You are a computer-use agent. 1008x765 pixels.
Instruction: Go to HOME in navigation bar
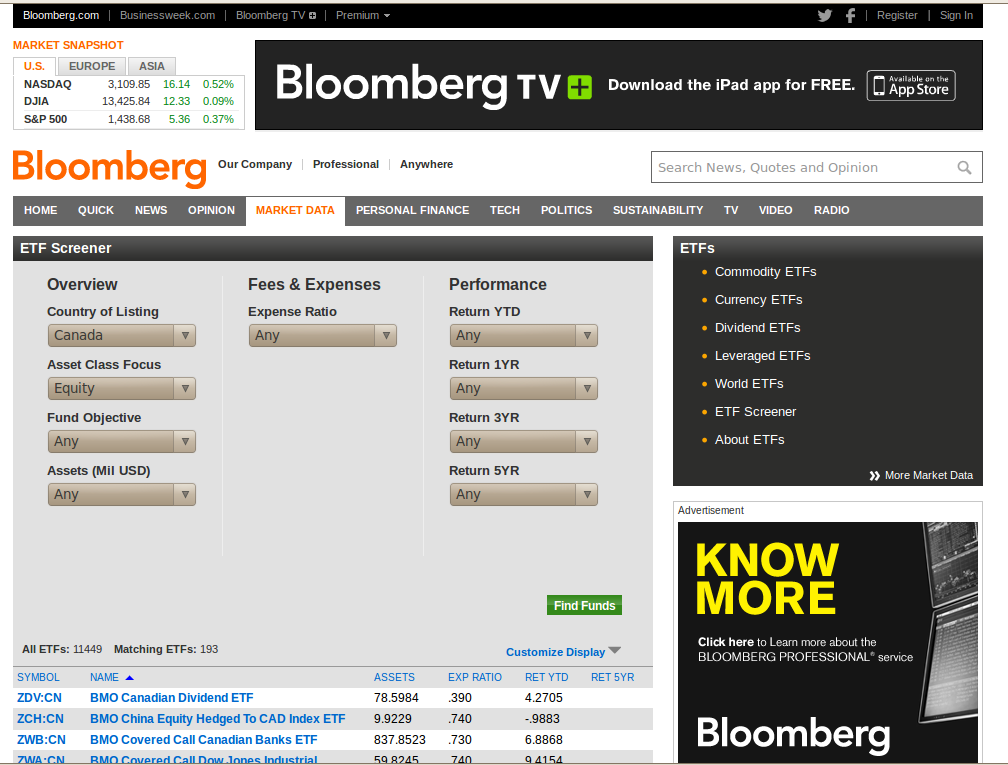(x=40, y=210)
